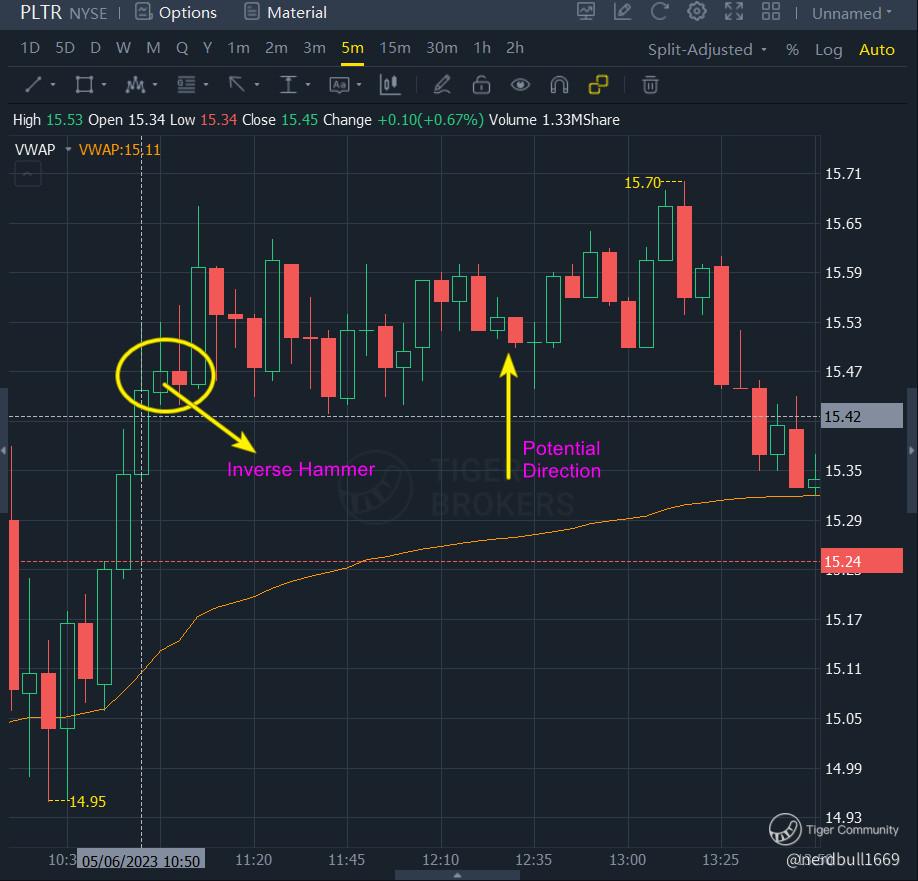Select the measure range tool
Image resolution: width=918 pixels, height=881 pixels.
(x=288, y=85)
